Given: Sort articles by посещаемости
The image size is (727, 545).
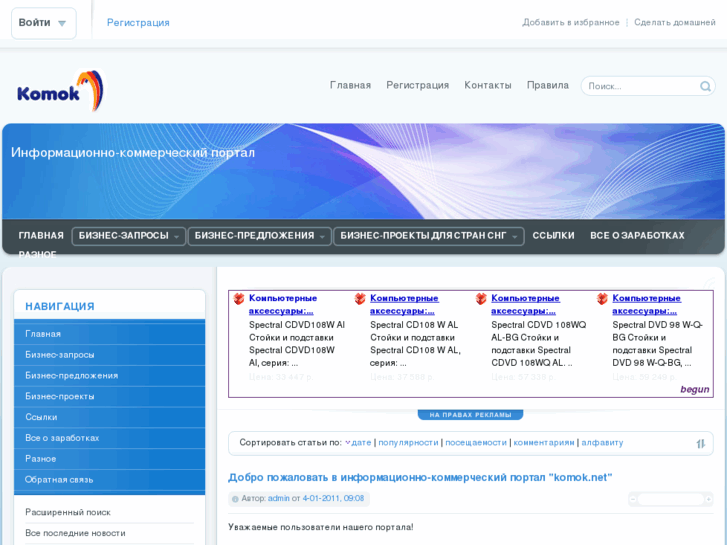Looking at the screenshot, I should [x=476, y=442].
